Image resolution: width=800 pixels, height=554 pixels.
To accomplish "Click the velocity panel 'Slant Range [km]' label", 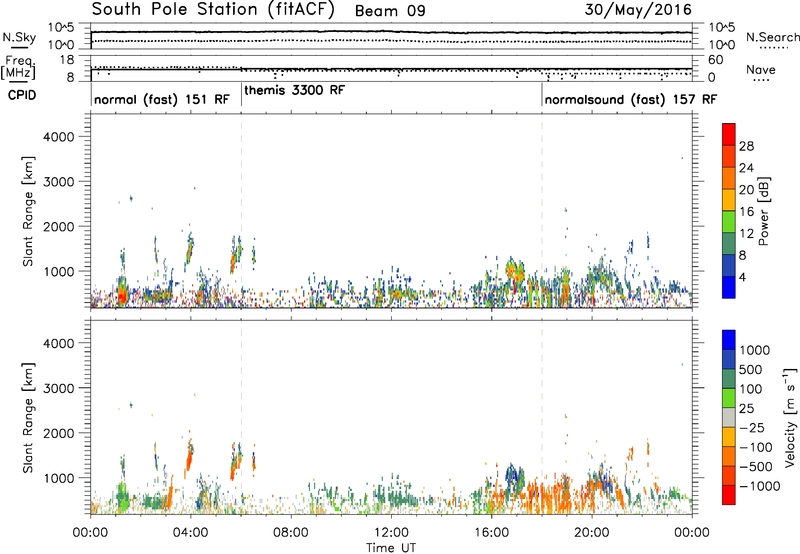I will click(x=28, y=417).
